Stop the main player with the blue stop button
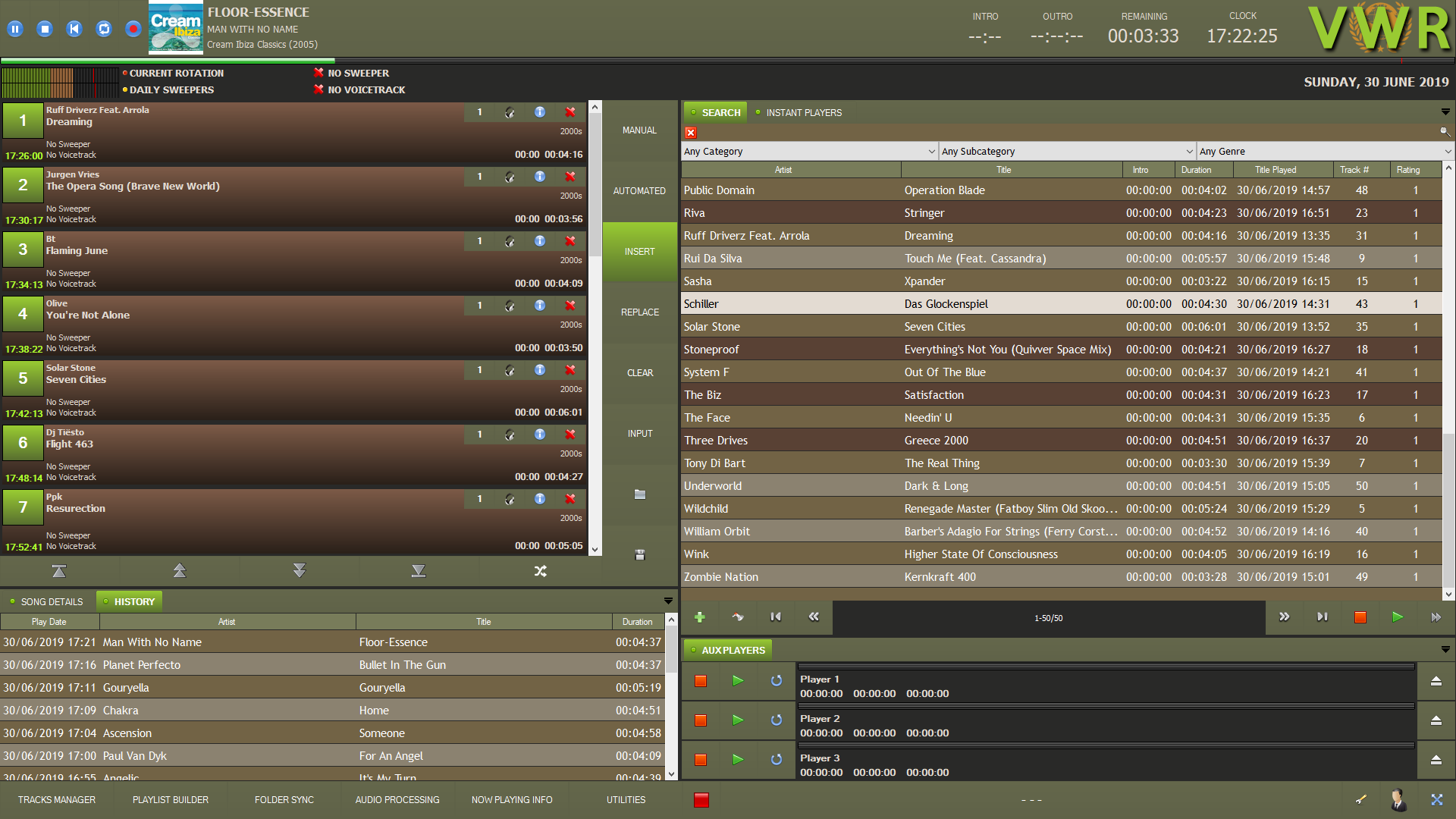This screenshot has width=1456, height=819. (x=45, y=29)
